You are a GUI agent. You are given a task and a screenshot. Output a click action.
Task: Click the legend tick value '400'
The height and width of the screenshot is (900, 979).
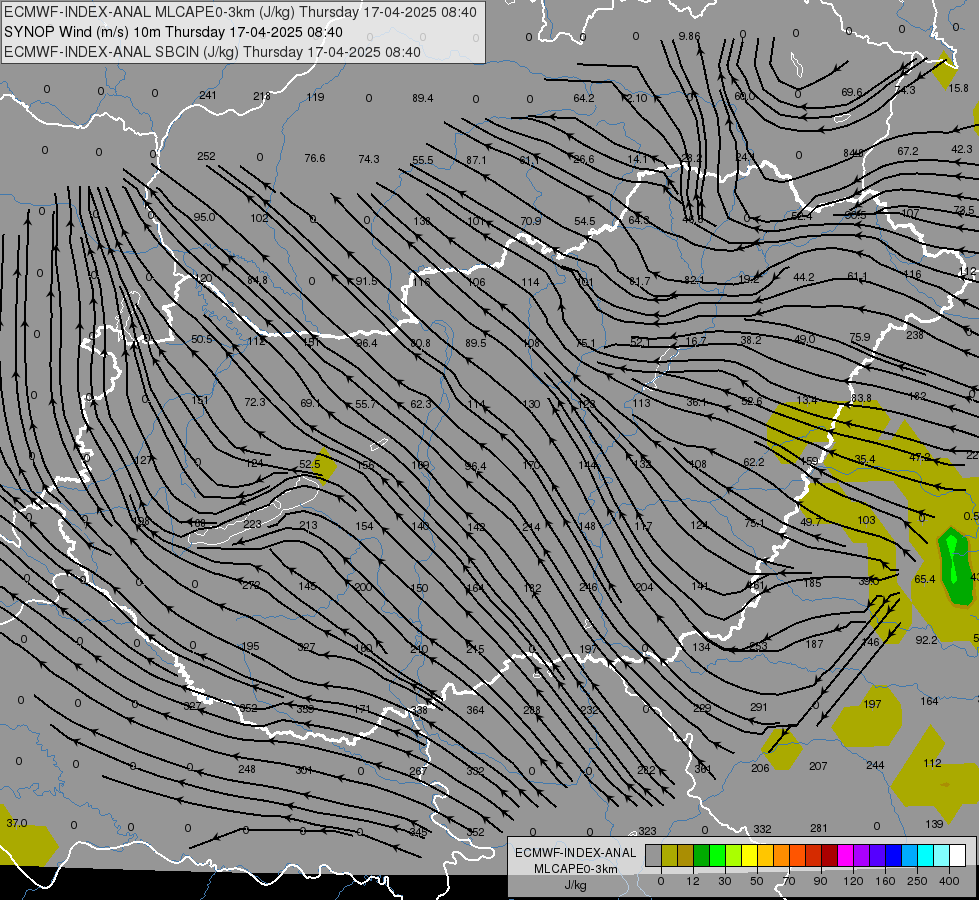click(949, 881)
